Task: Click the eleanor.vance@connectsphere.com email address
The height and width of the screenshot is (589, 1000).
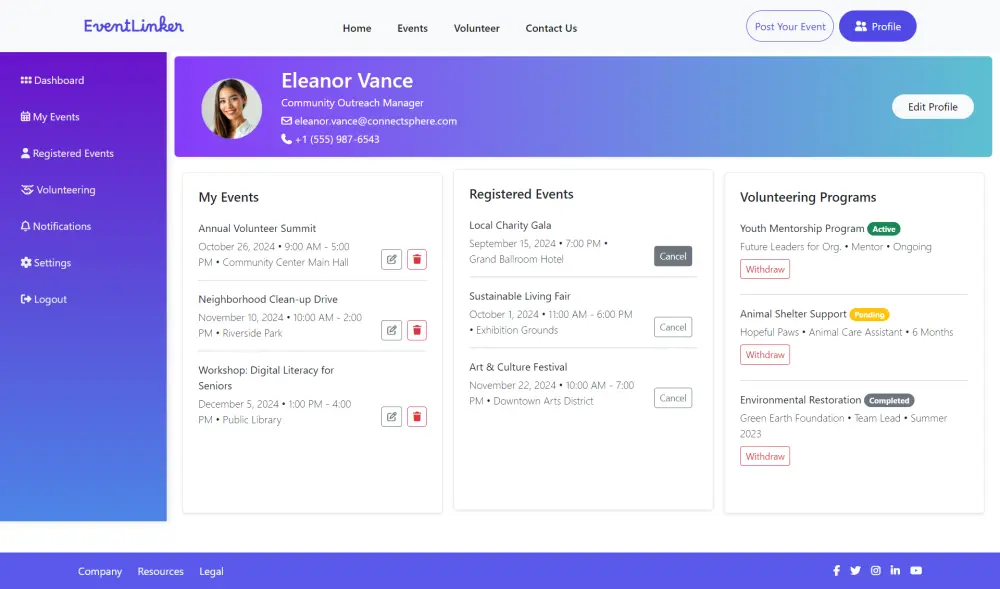Action: pos(375,121)
